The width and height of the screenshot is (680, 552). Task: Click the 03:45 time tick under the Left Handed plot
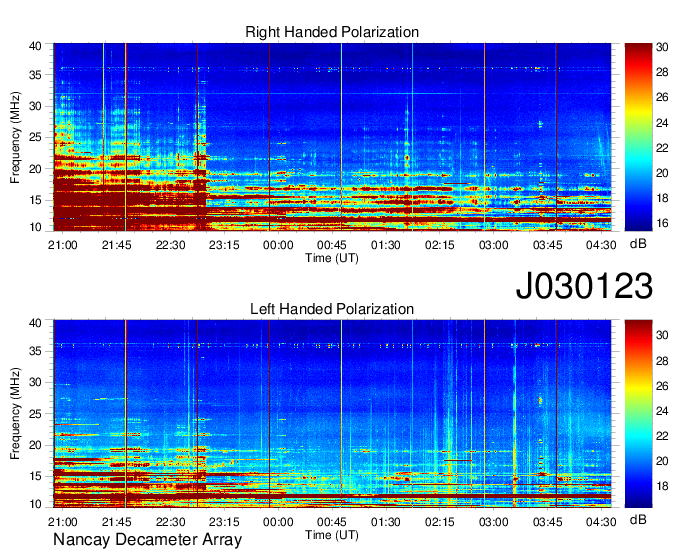click(547, 522)
